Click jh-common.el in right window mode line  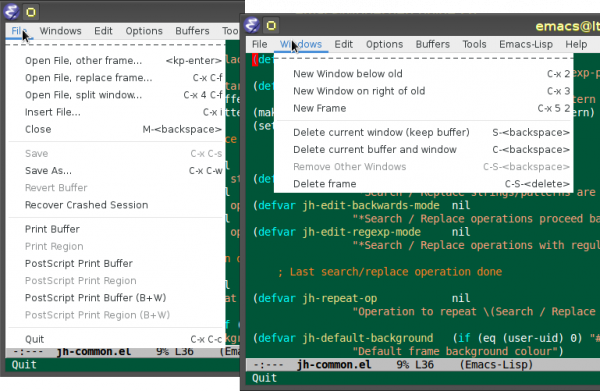tap(334, 365)
